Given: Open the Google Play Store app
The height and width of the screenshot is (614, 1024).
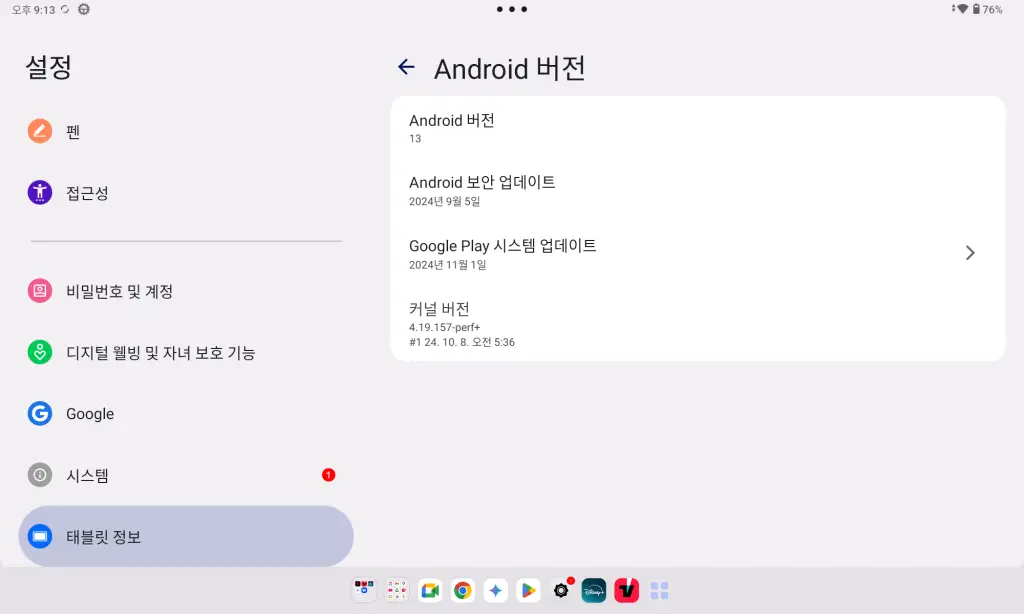Looking at the screenshot, I should point(528,590).
